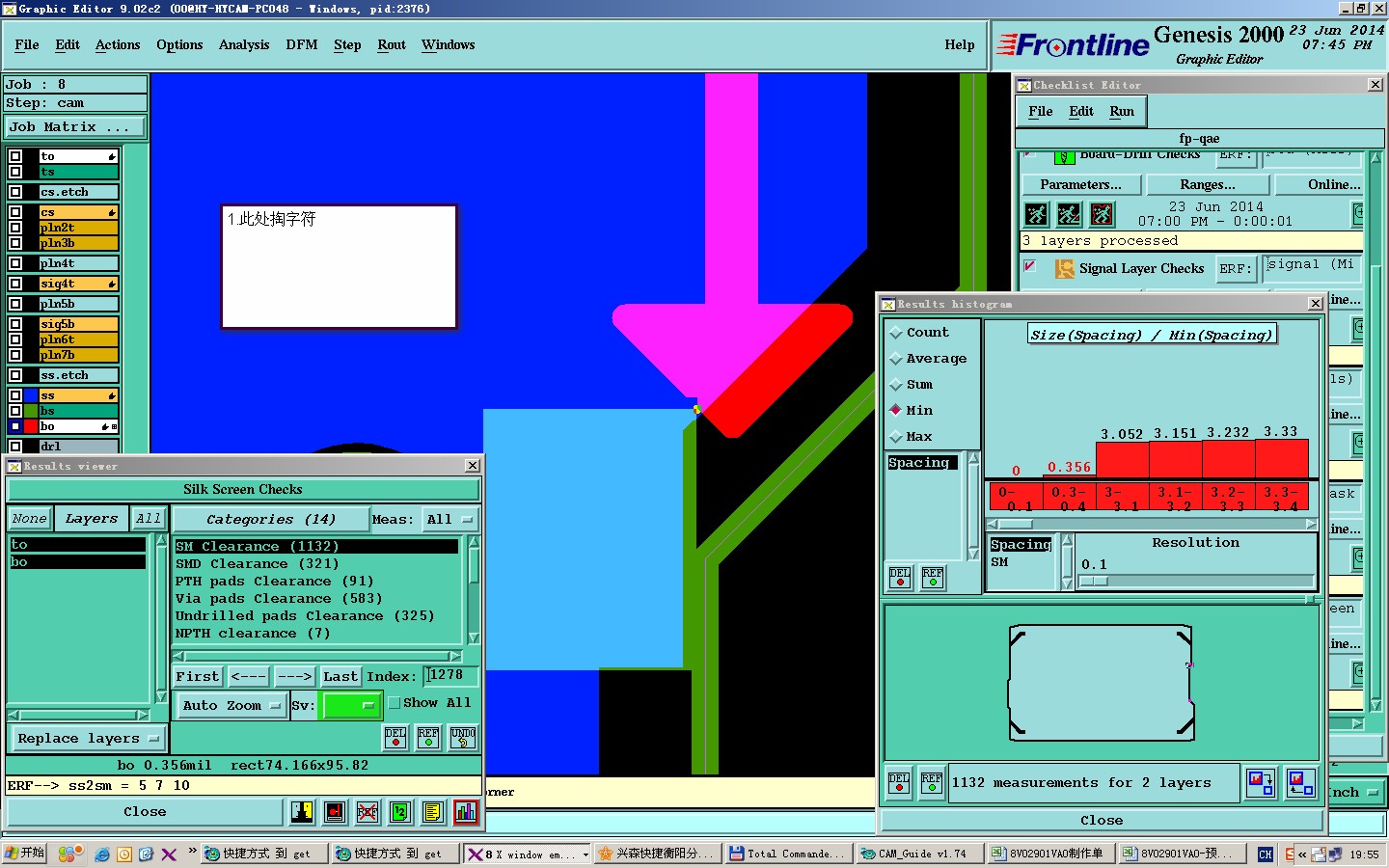Click DEL icon under Spacing list in histogram

(900, 578)
